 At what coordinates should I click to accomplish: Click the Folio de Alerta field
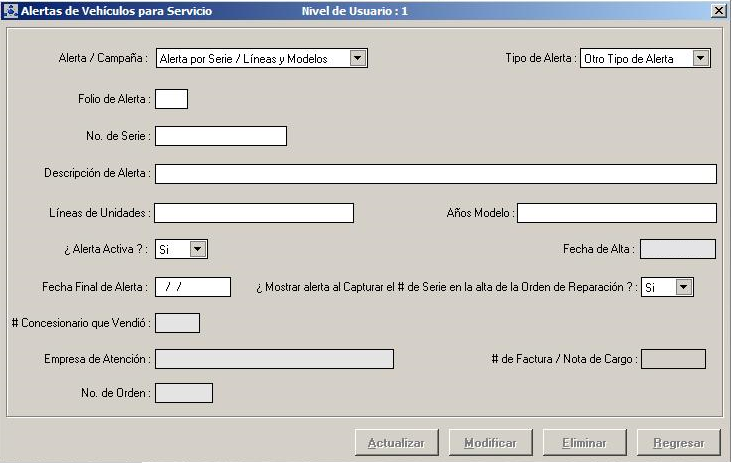[171, 98]
